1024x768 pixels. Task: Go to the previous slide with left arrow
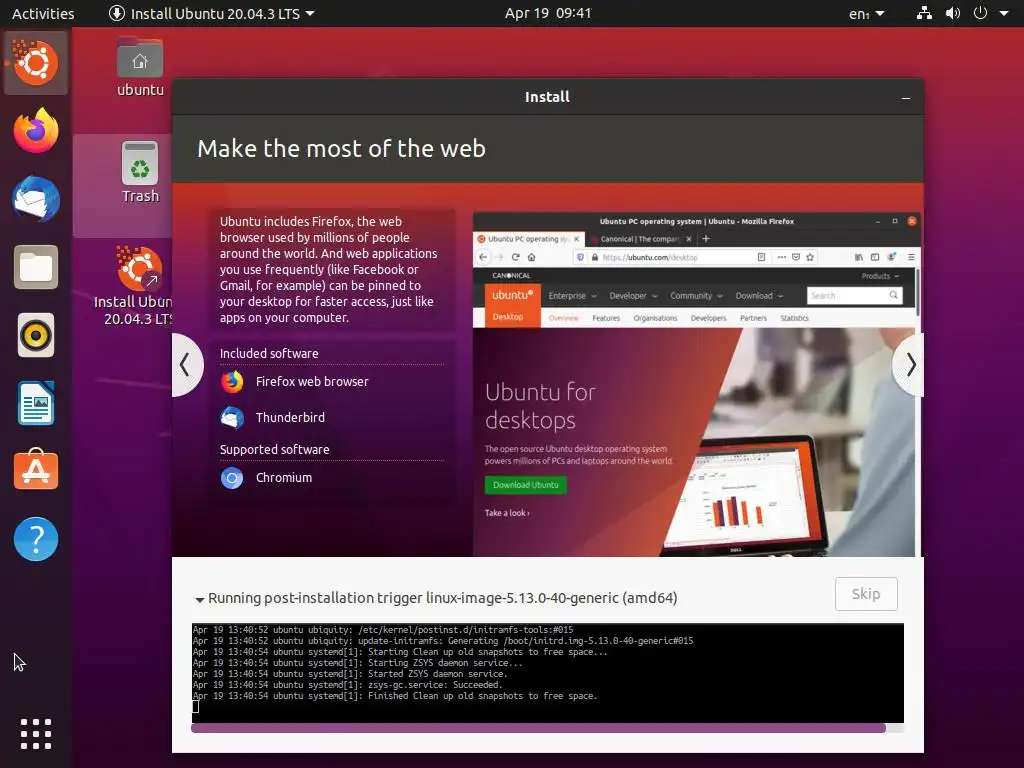point(185,364)
